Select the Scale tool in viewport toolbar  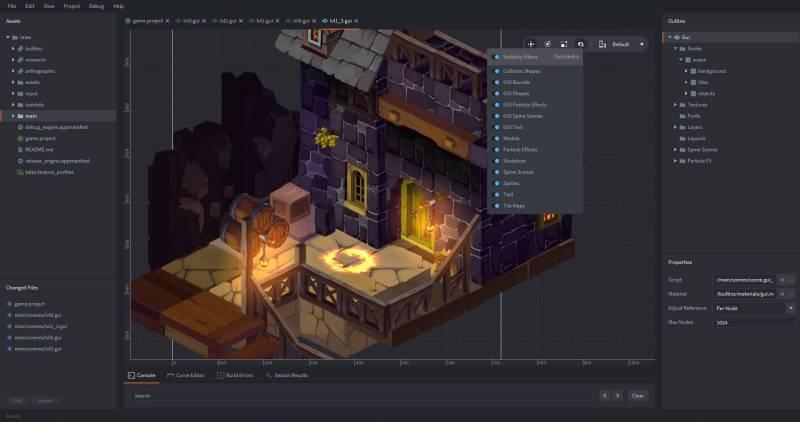[564, 44]
